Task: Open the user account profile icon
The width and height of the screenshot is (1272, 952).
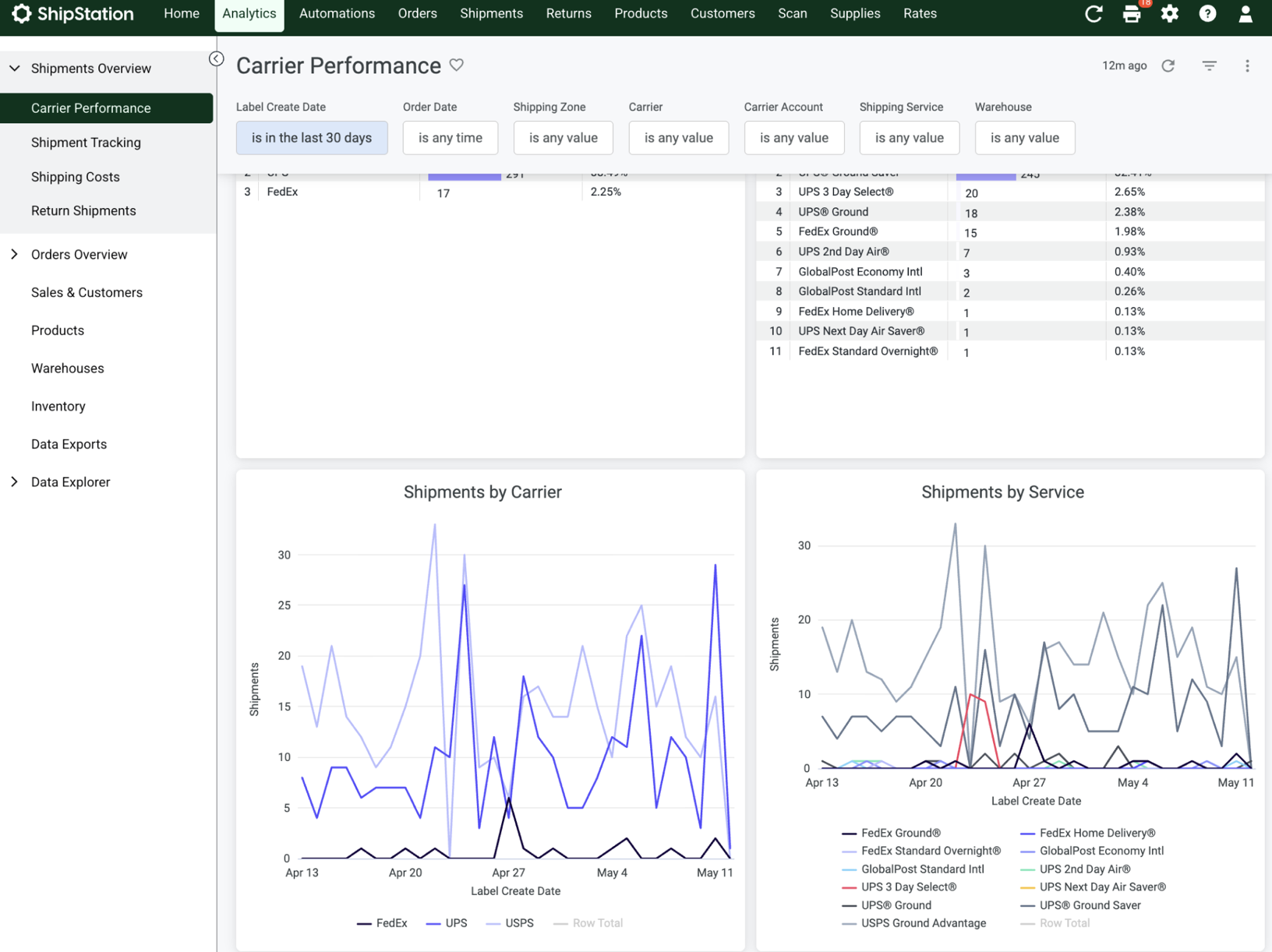Action: [1245, 13]
